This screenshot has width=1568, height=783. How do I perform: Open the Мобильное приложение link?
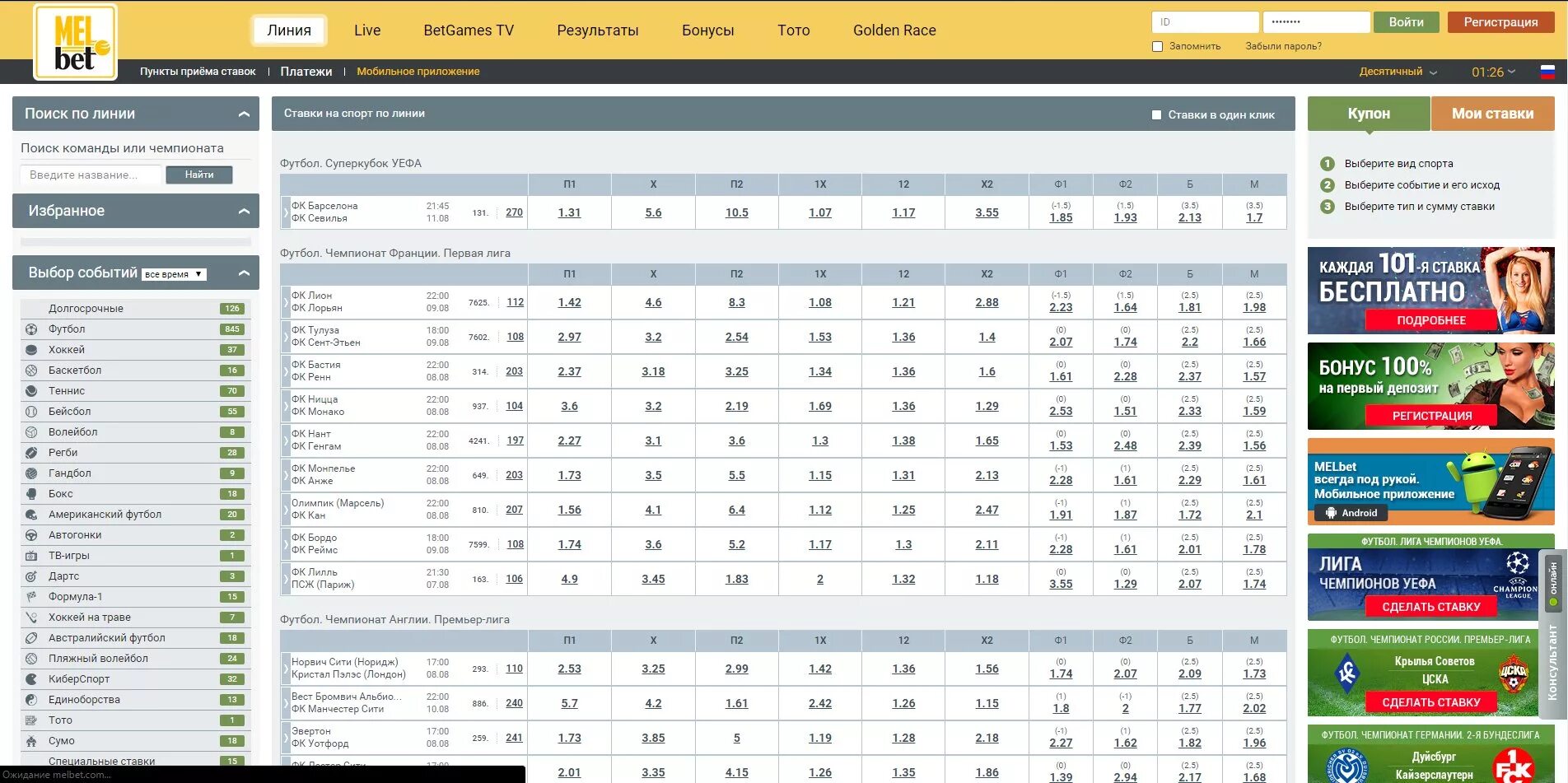pyautogui.click(x=418, y=72)
